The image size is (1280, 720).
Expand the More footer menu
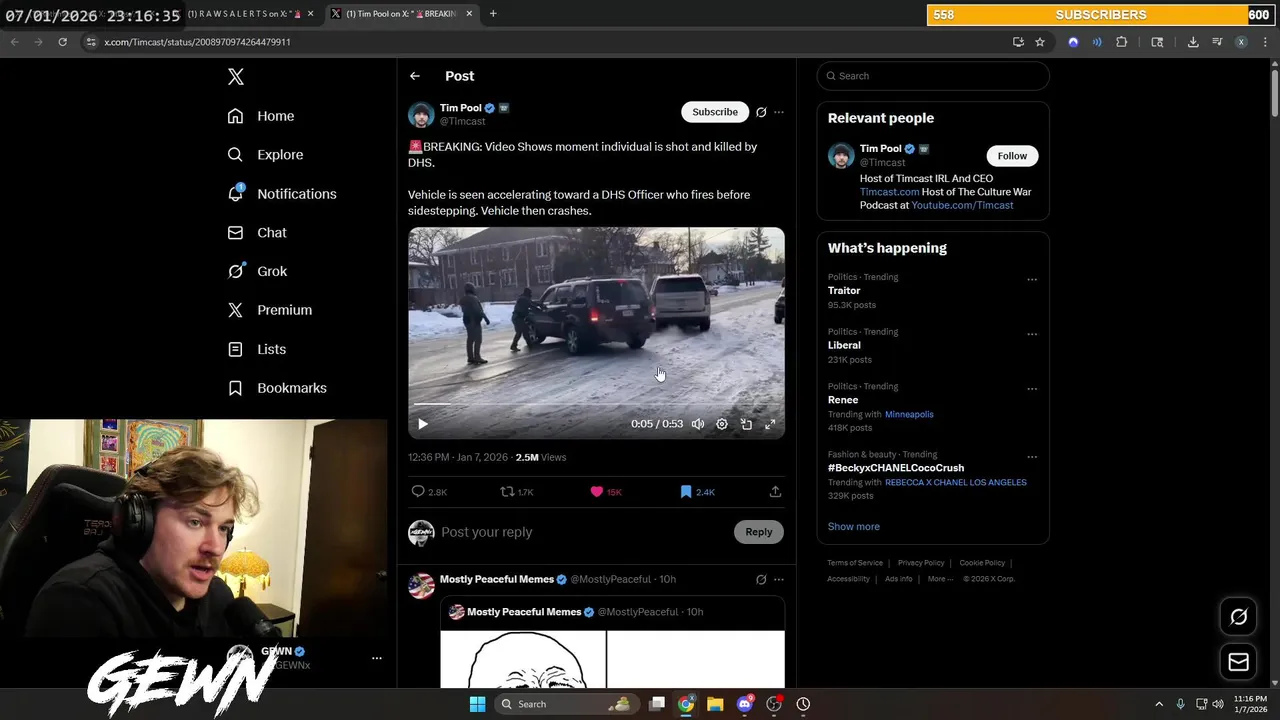coord(939,579)
